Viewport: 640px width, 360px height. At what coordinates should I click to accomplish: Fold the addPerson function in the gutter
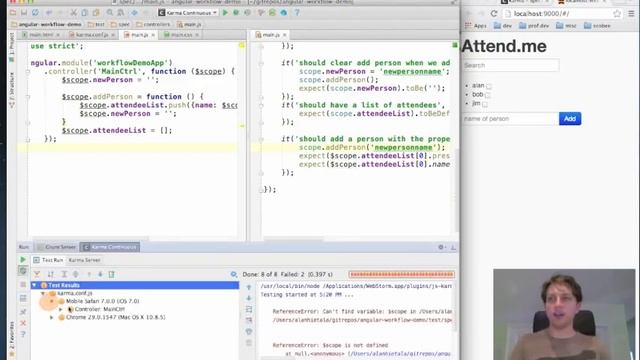[x=28, y=97]
